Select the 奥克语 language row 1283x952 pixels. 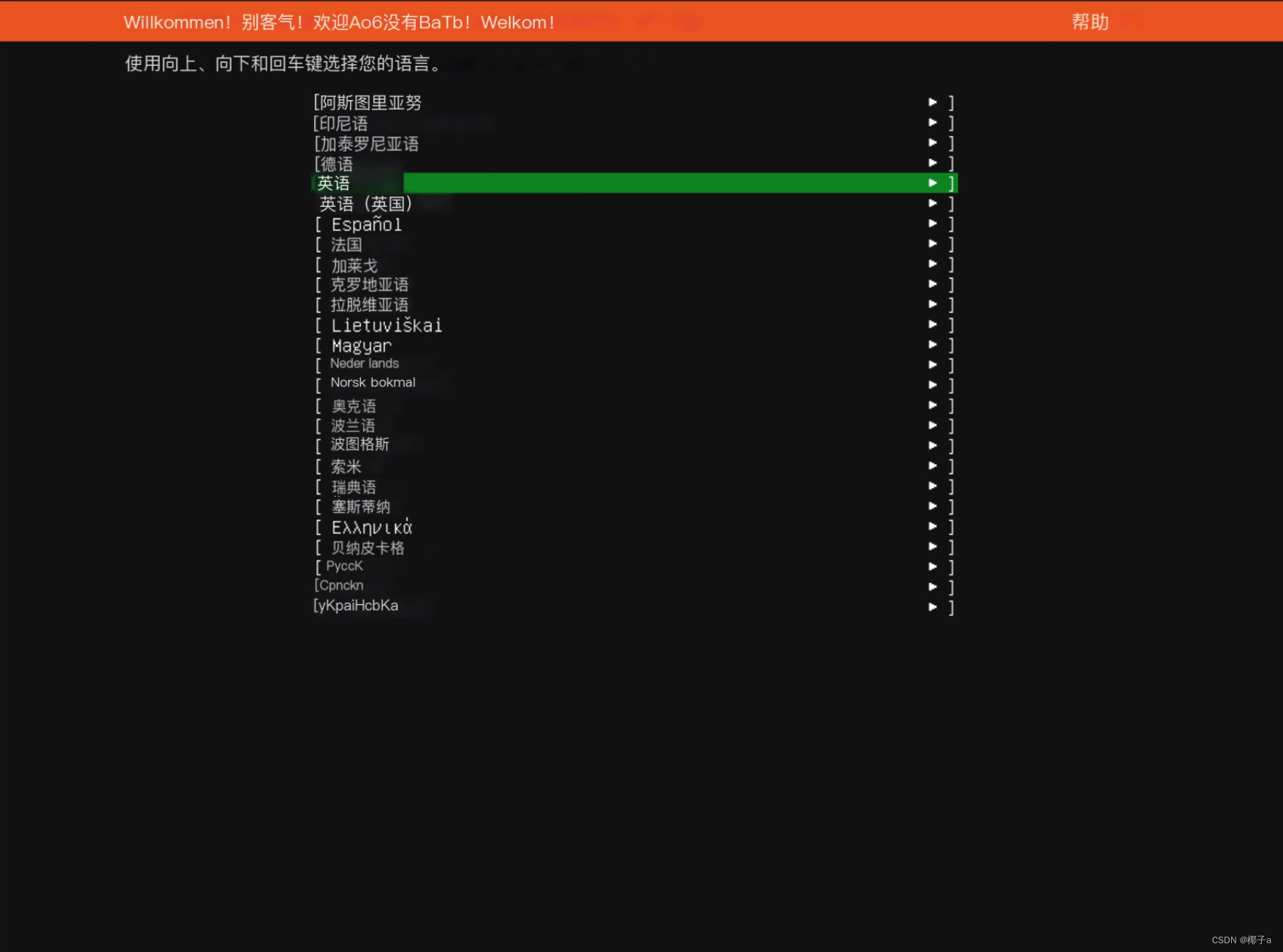(633, 405)
